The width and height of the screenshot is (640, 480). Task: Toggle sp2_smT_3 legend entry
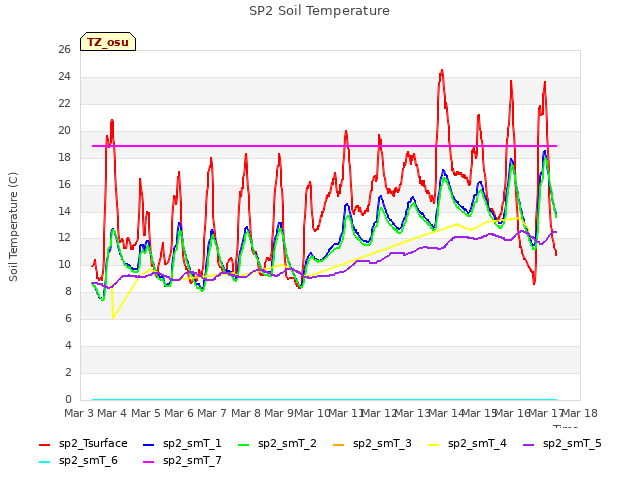tap(372, 444)
